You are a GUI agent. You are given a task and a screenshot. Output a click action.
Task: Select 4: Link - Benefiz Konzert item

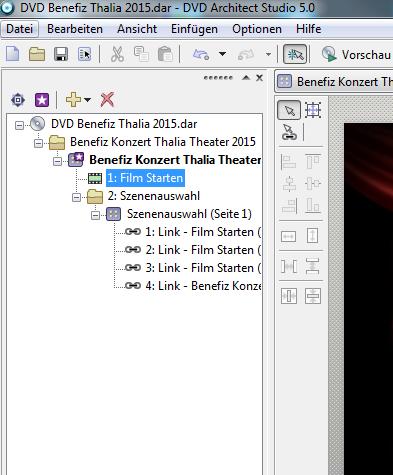pyautogui.click(x=203, y=286)
